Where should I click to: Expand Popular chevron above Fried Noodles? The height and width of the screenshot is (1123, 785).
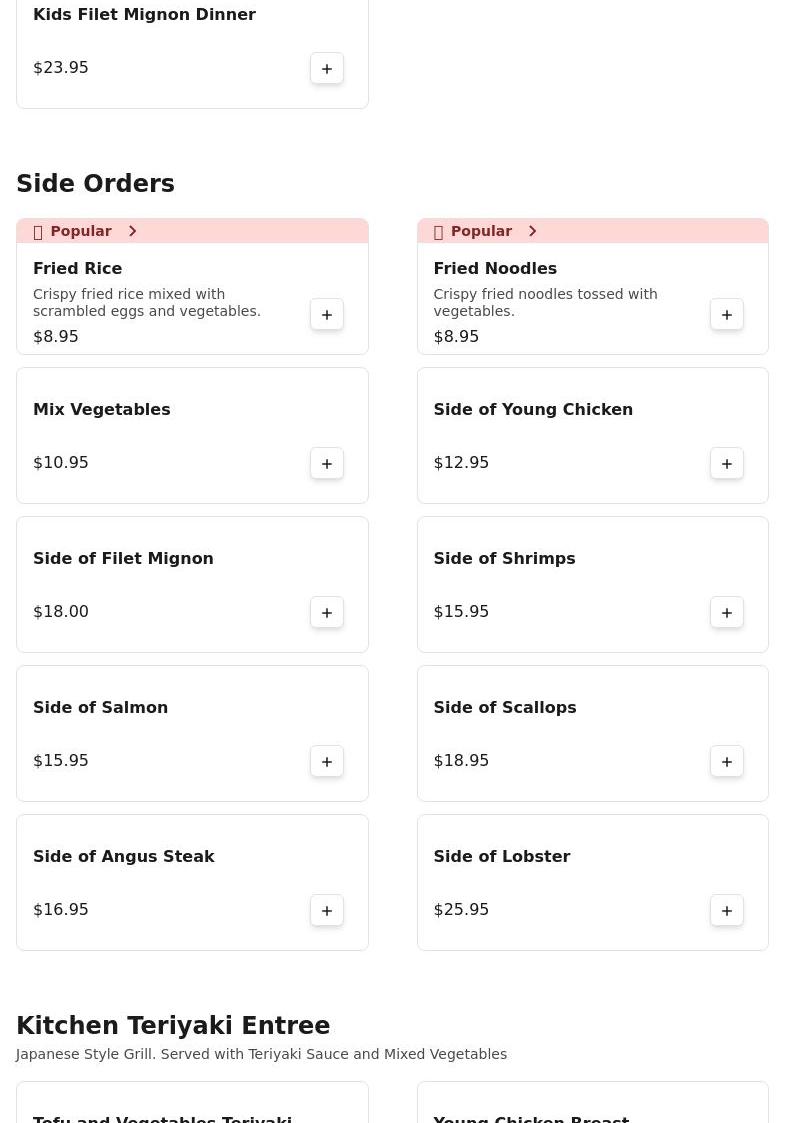click(x=532, y=231)
